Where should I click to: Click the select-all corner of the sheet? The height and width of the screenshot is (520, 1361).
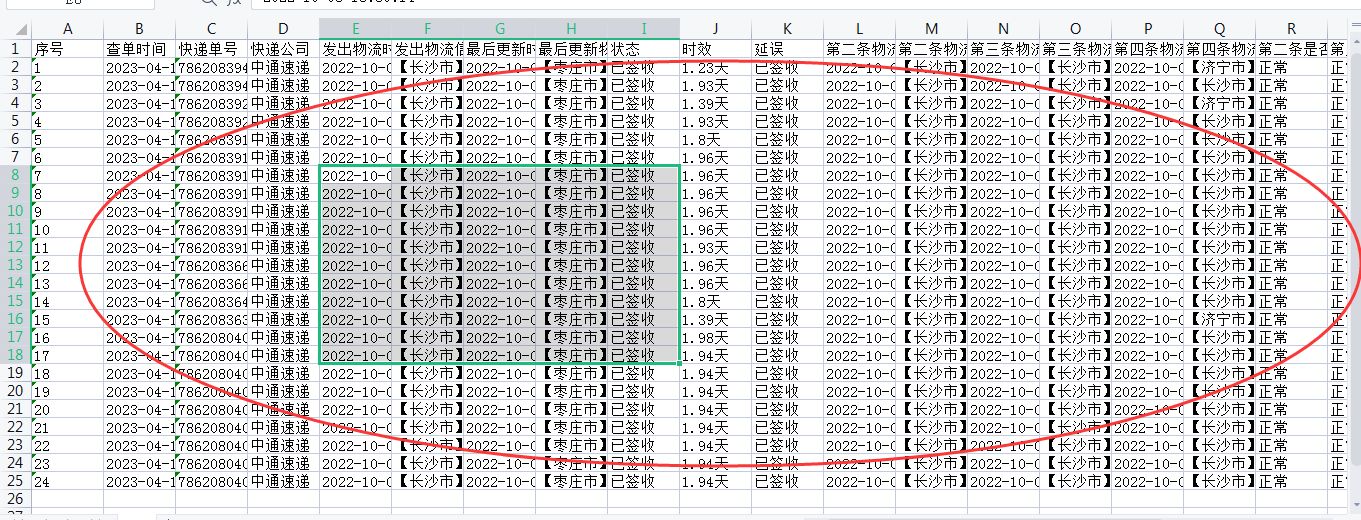(16, 29)
